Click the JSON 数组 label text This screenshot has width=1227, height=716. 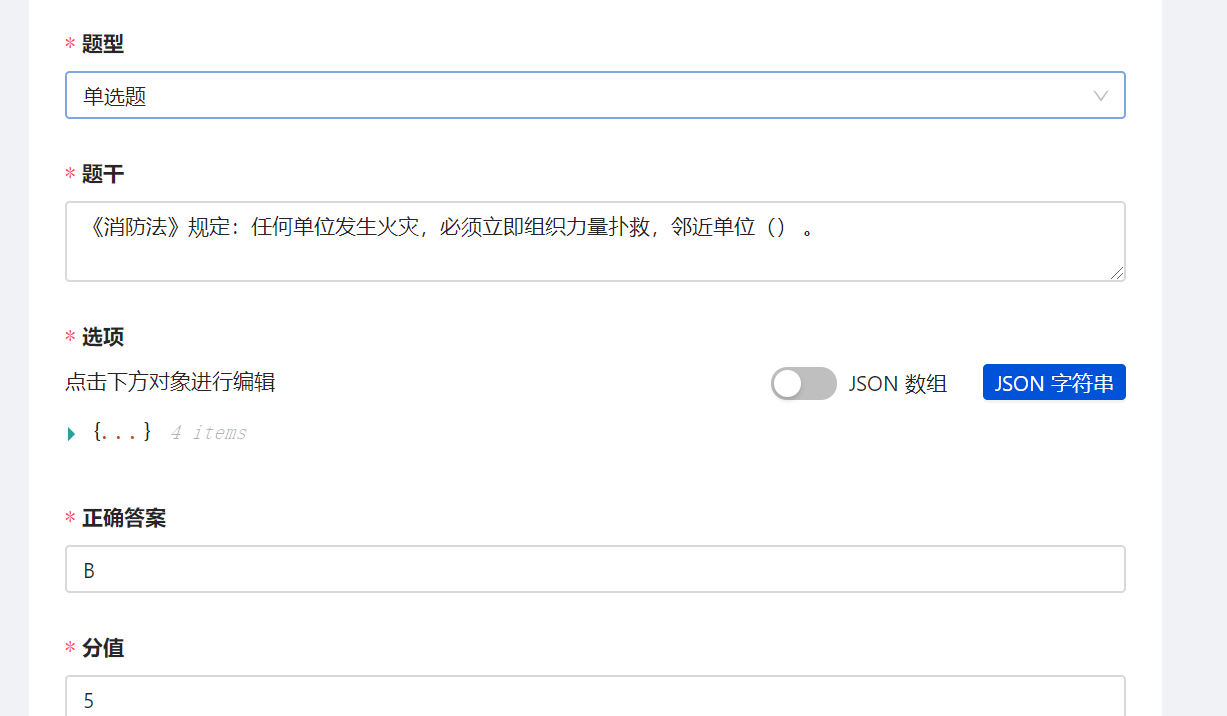(x=898, y=384)
